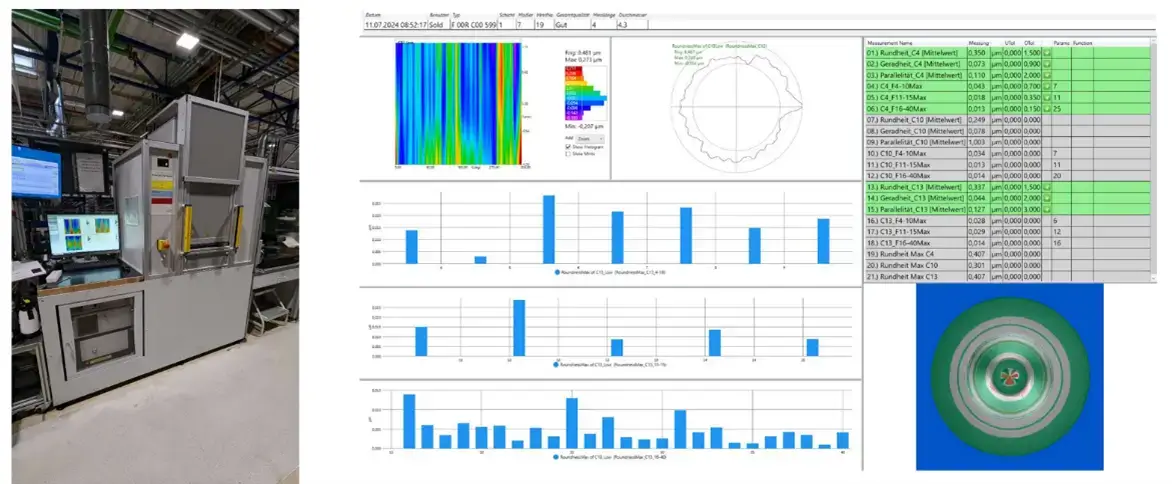The image size is (1172, 484).
Task: Select the 13.) Rundheit_C13 [Mittelwert] row
Action: (1010, 187)
